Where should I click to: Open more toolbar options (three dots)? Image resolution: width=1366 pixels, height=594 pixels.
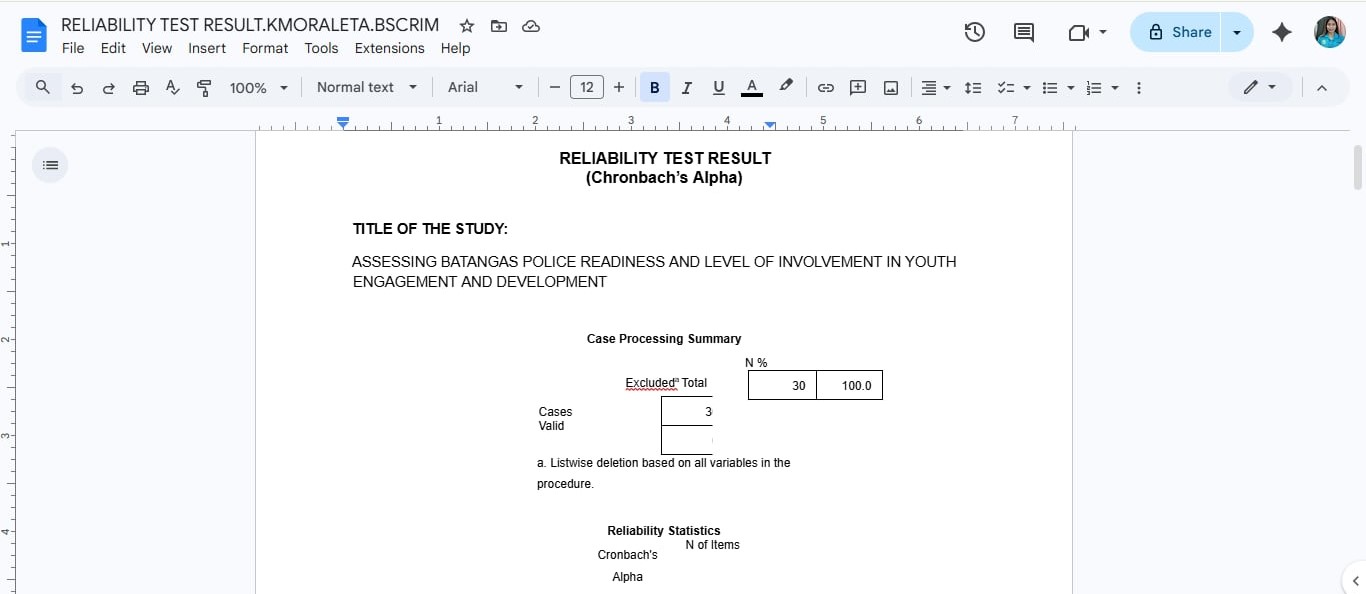coord(1138,88)
